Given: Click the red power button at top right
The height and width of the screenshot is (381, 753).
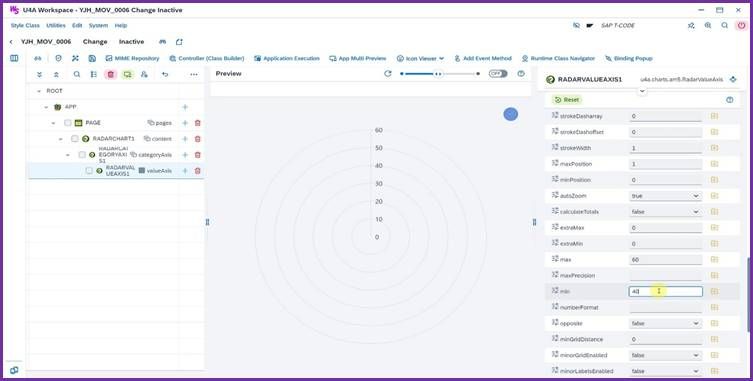Looking at the screenshot, I should (741, 25).
